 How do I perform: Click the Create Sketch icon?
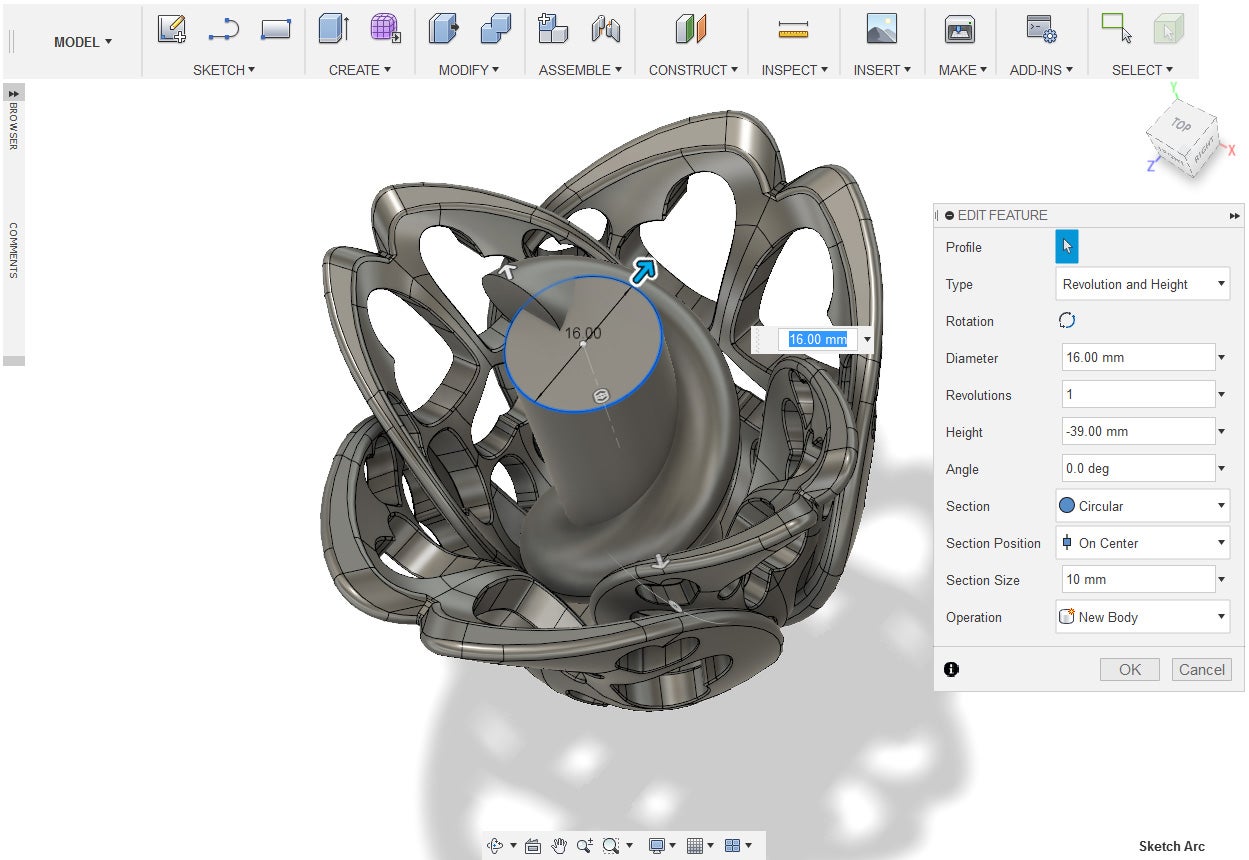pos(172,30)
